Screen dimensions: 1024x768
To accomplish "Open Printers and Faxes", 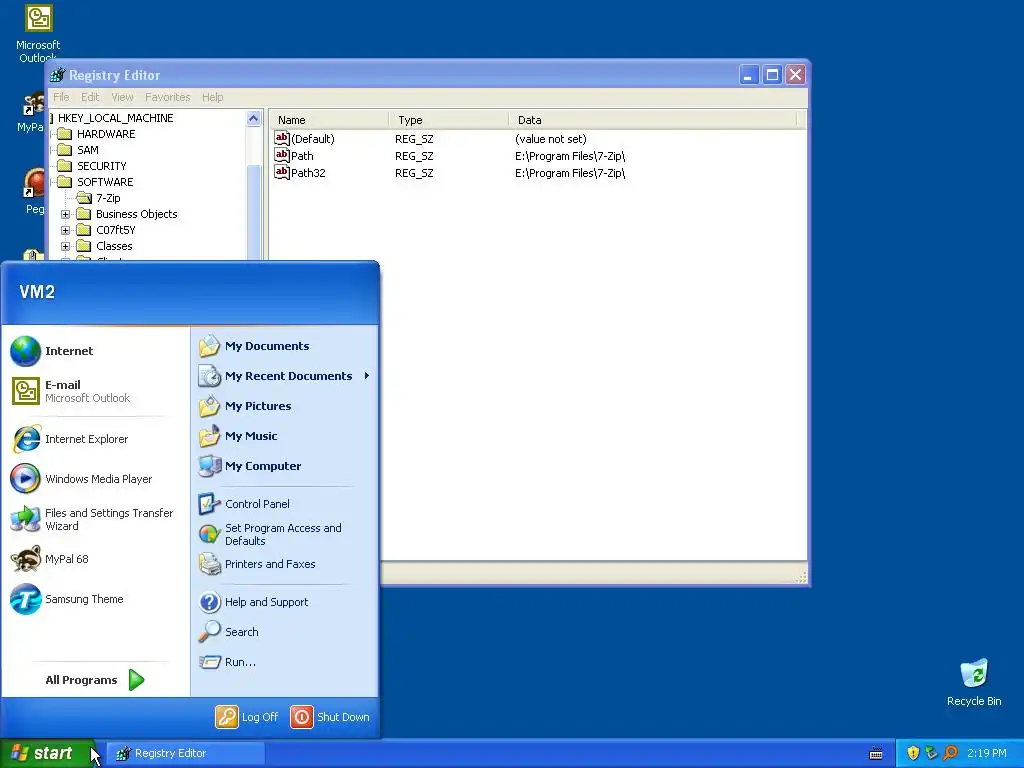I will (270, 564).
